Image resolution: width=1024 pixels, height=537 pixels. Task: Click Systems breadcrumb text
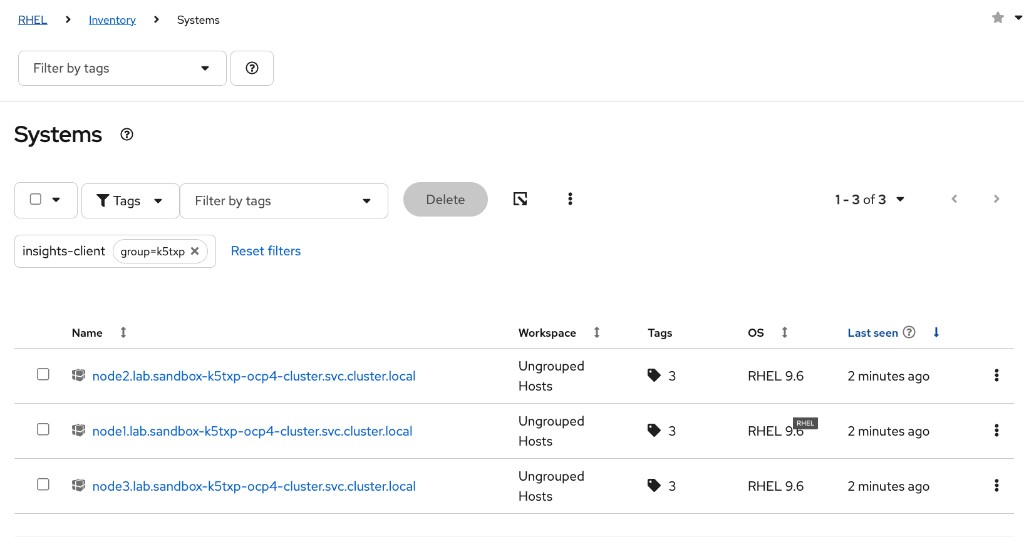198,20
